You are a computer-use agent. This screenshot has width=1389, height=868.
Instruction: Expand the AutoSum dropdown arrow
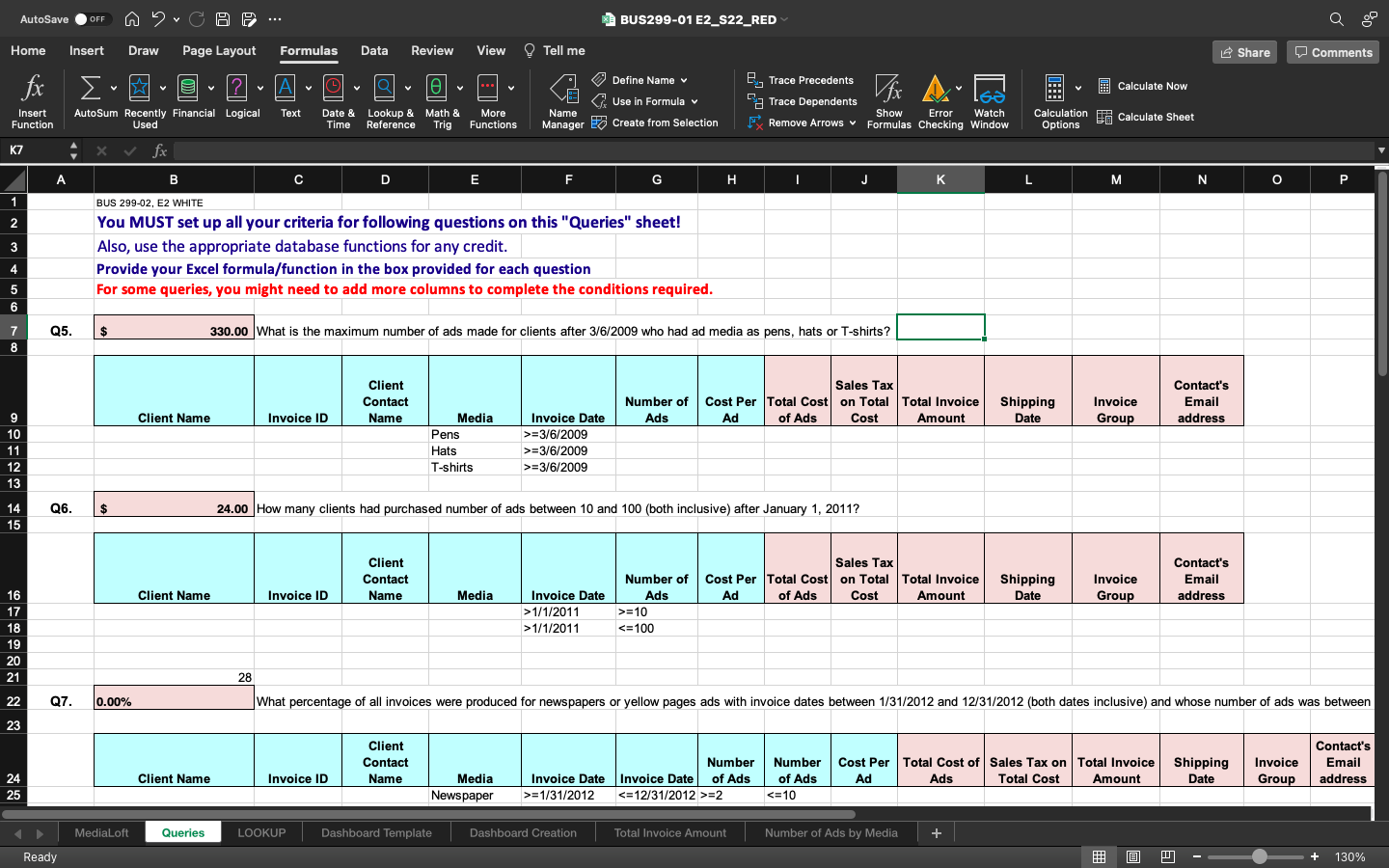tap(114, 89)
